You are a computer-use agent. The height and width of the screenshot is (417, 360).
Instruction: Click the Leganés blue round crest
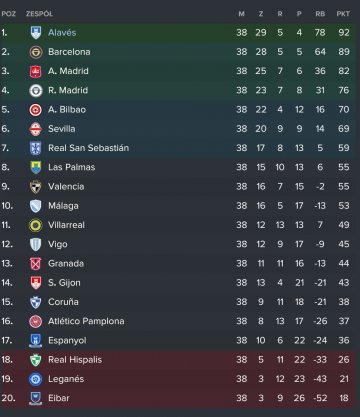pyautogui.click(x=36, y=379)
